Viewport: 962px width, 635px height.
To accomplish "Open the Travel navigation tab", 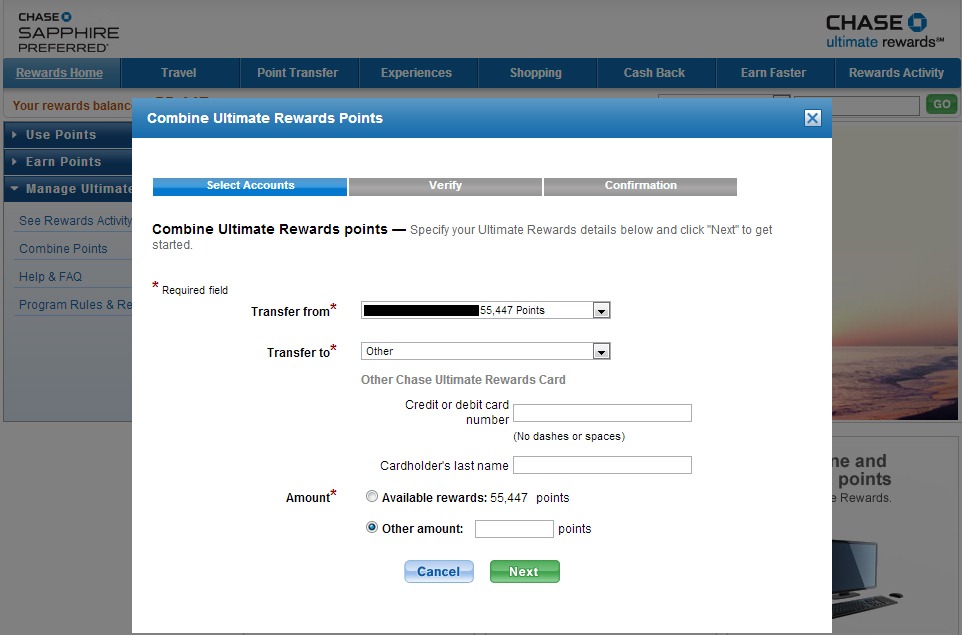I will pyautogui.click(x=179, y=73).
